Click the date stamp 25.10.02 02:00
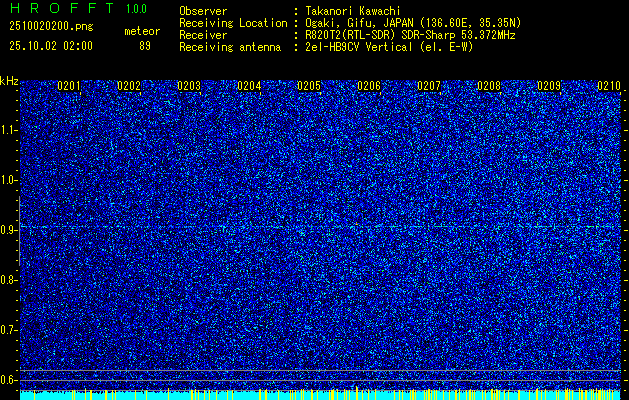 pos(51,46)
